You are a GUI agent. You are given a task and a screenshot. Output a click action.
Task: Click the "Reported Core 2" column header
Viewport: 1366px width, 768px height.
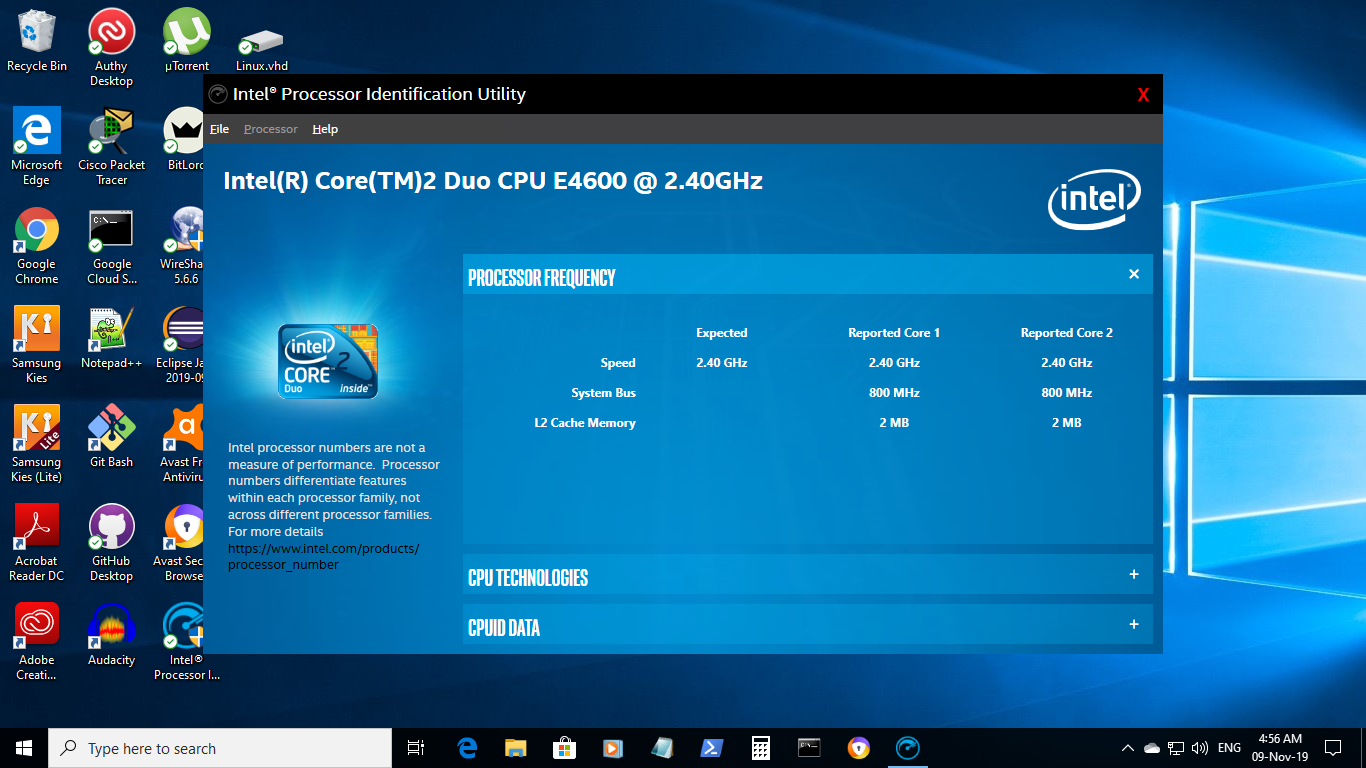(x=1067, y=333)
